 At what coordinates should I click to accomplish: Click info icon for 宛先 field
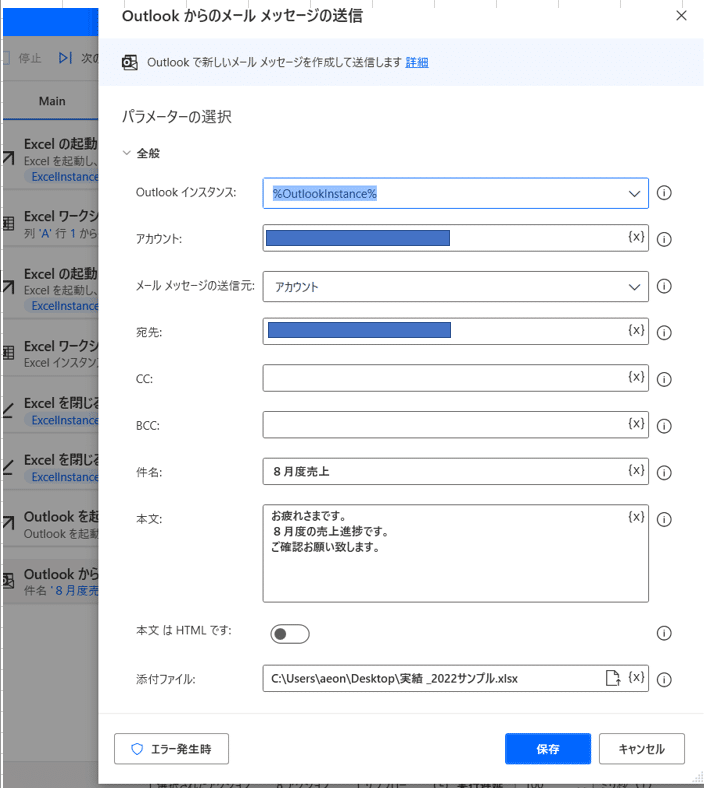pyautogui.click(x=664, y=333)
